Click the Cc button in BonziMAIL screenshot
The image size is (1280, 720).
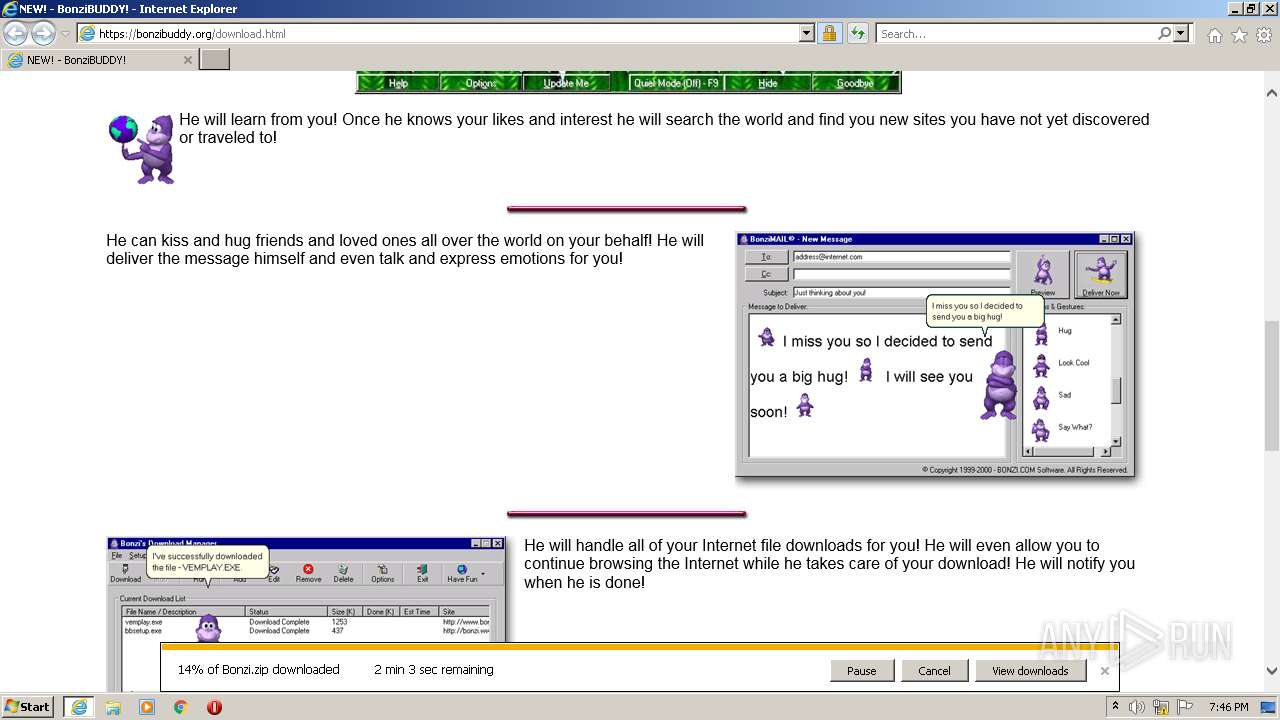(767, 274)
